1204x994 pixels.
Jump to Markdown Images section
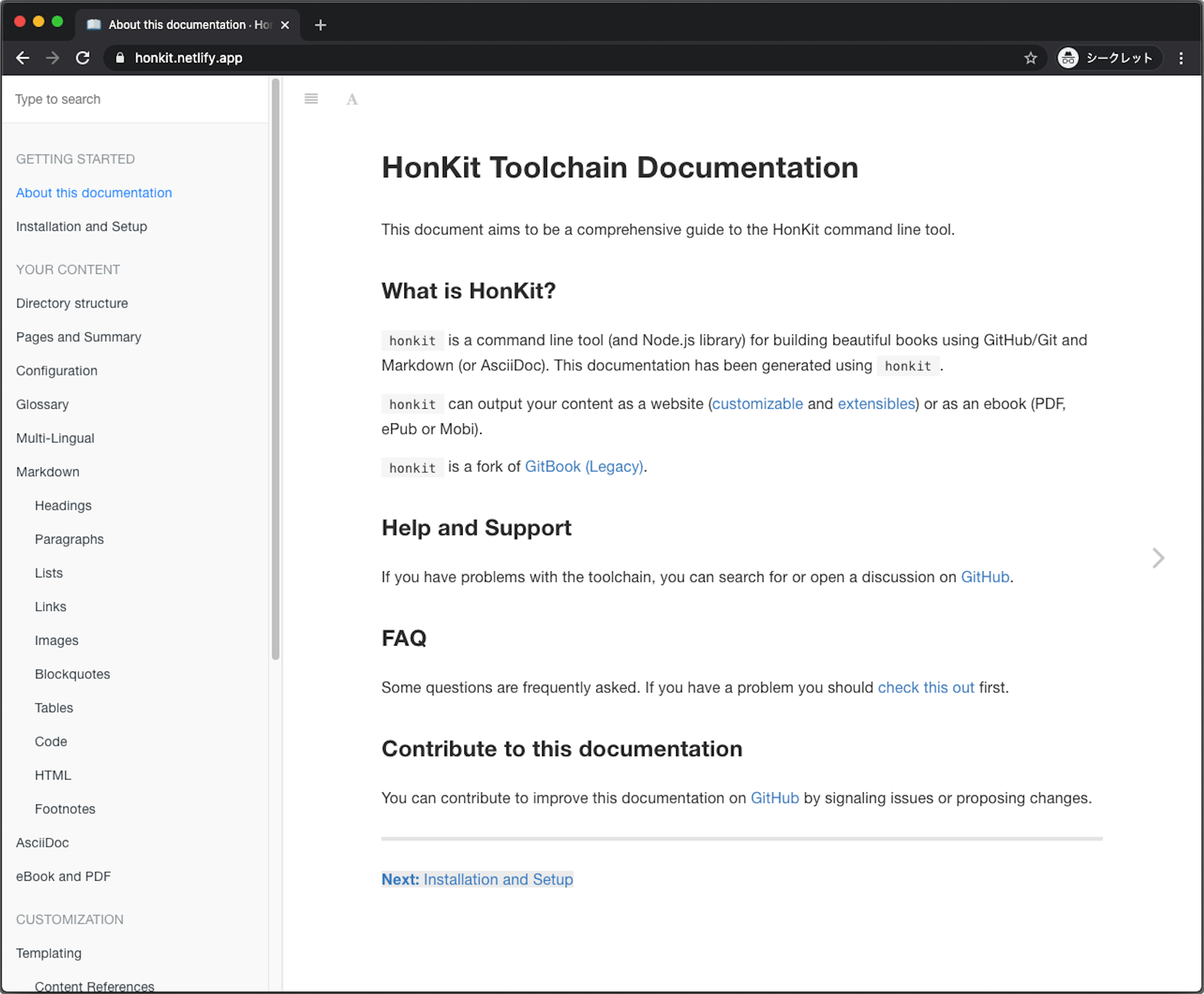[x=57, y=641]
